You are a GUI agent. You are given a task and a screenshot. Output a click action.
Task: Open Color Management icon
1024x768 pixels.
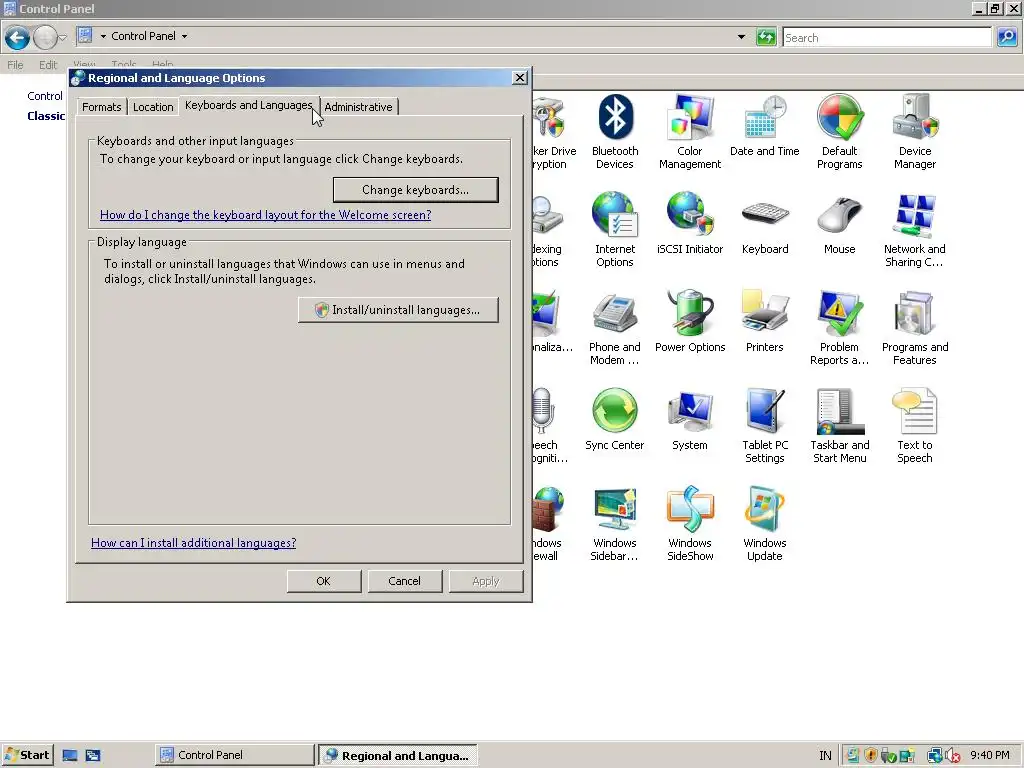pyautogui.click(x=690, y=132)
